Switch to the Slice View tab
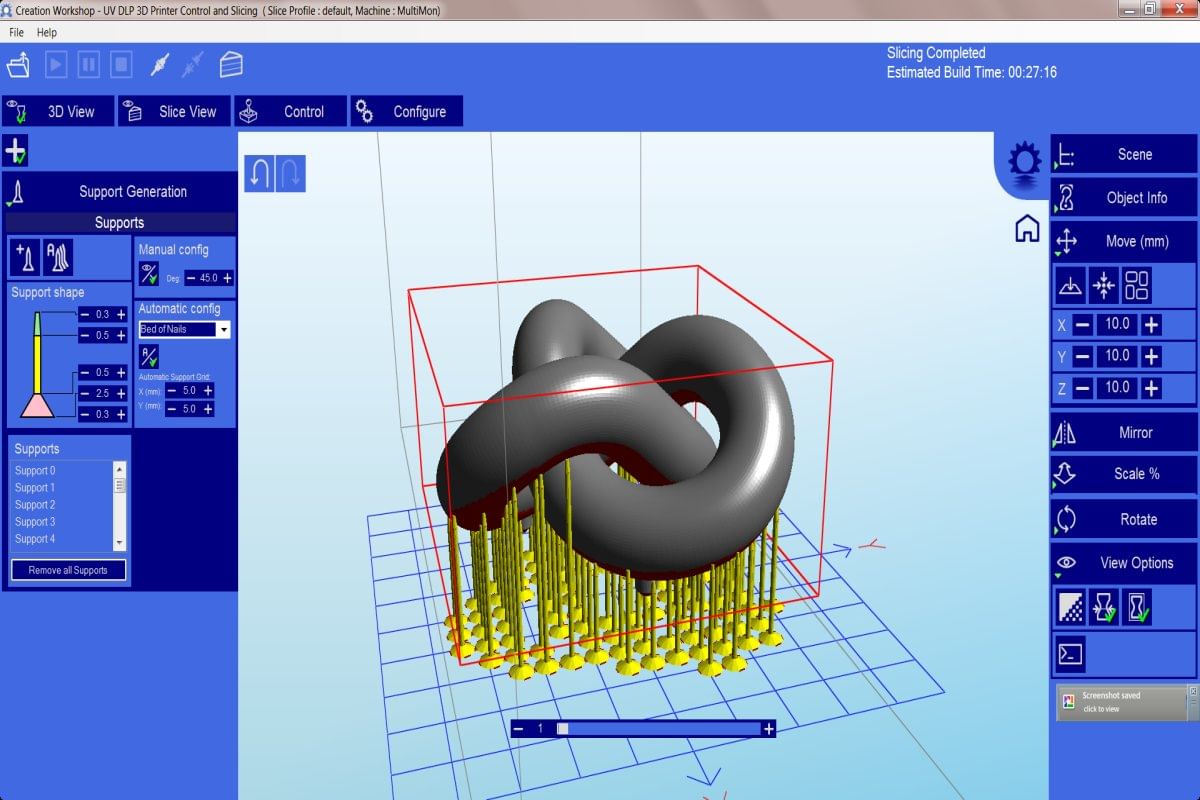 tap(175, 111)
